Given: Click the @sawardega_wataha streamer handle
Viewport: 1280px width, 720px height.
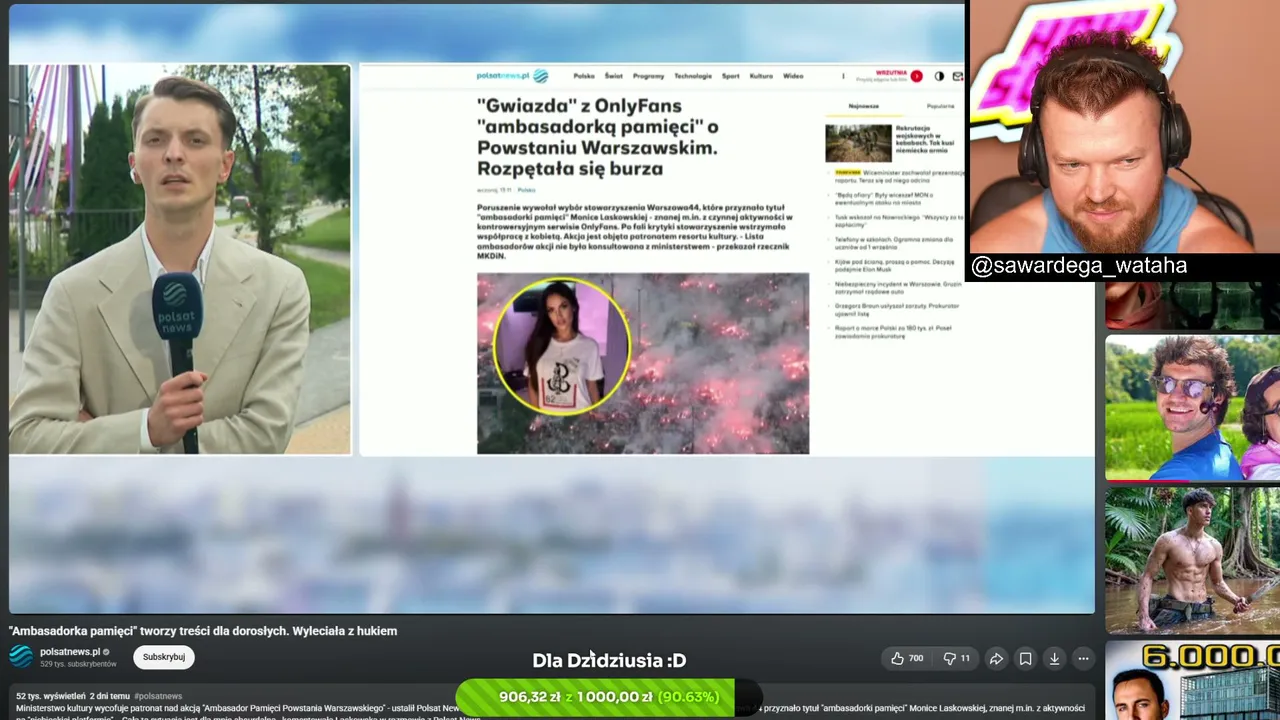Looking at the screenshot, I should tap(1079, 266).
